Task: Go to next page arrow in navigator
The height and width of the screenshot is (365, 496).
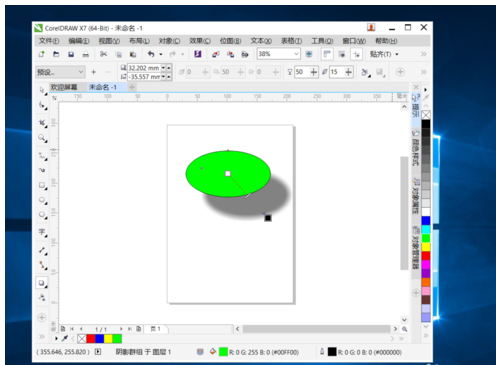Action: pyautogui.click(x=121, y=329)
